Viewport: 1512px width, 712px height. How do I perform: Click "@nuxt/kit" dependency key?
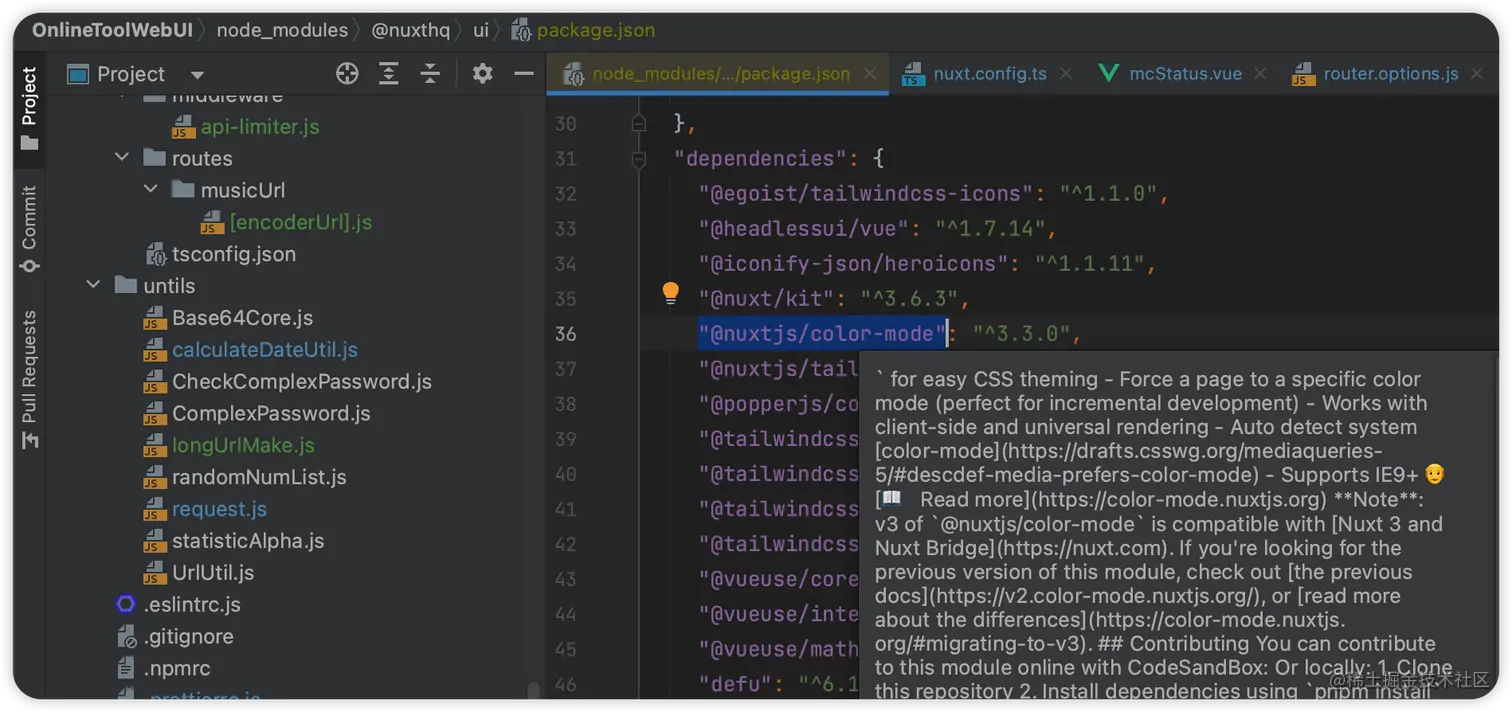click(767, 299)
